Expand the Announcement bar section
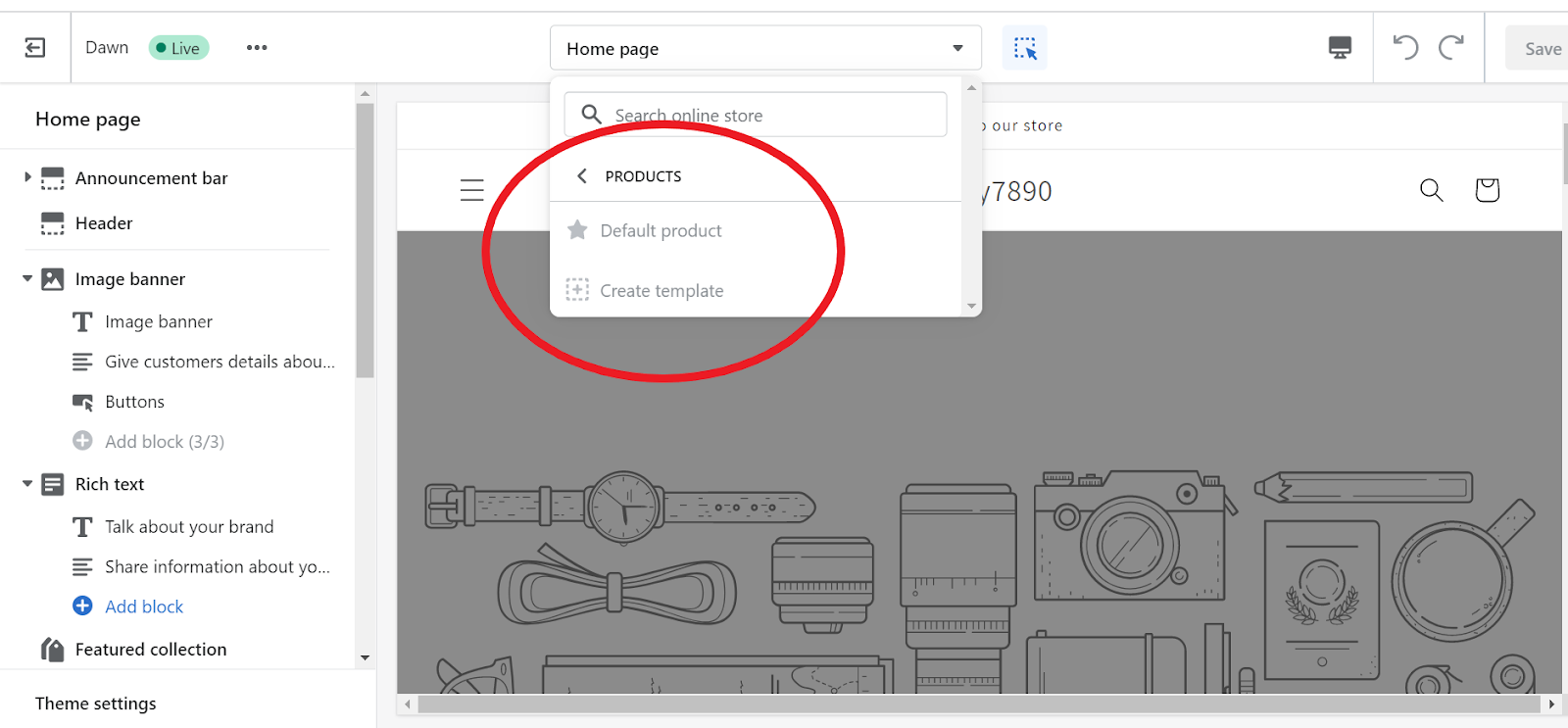 (27, 177)
